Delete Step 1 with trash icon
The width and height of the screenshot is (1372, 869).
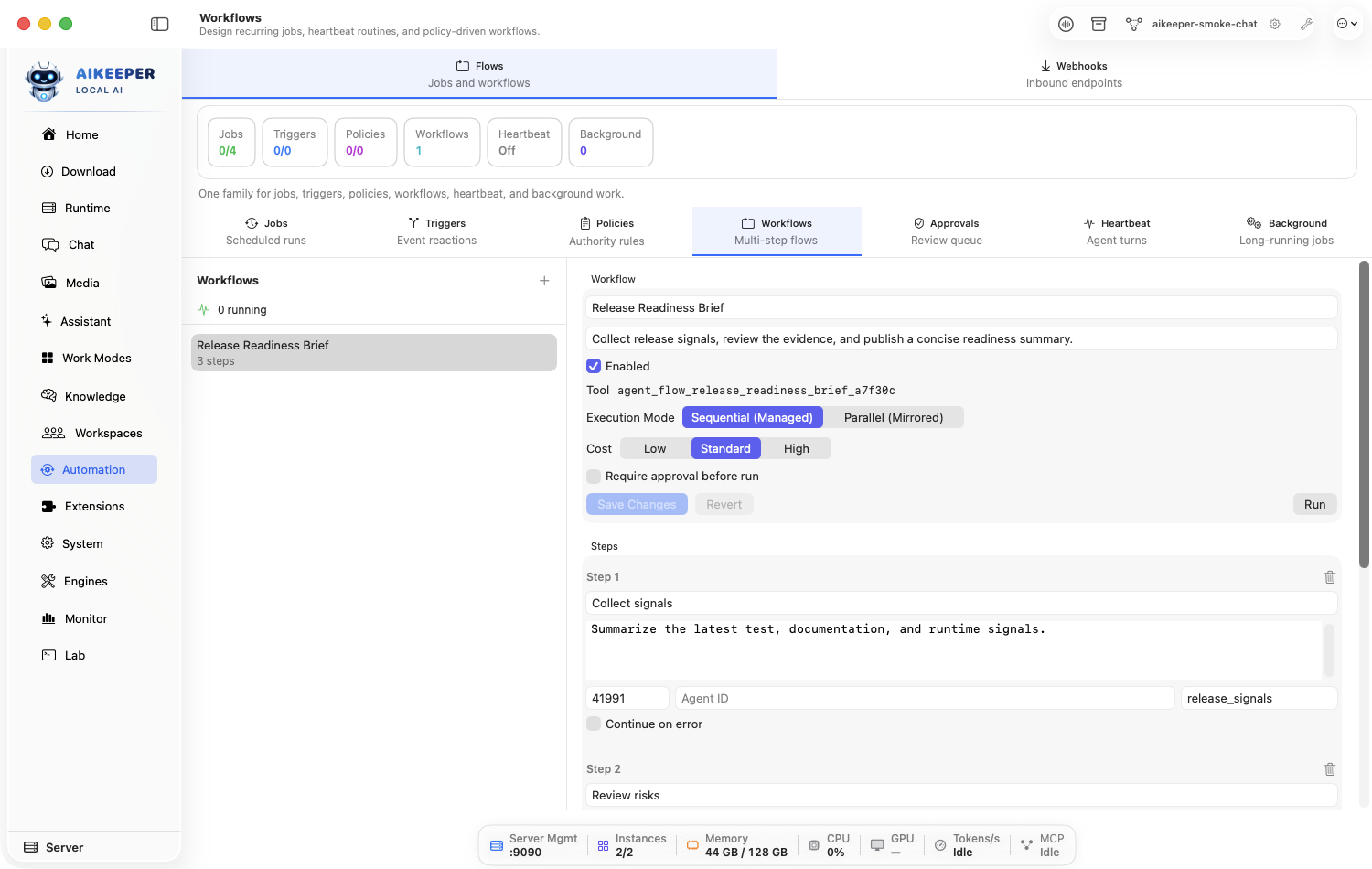tap(1330, 577)
